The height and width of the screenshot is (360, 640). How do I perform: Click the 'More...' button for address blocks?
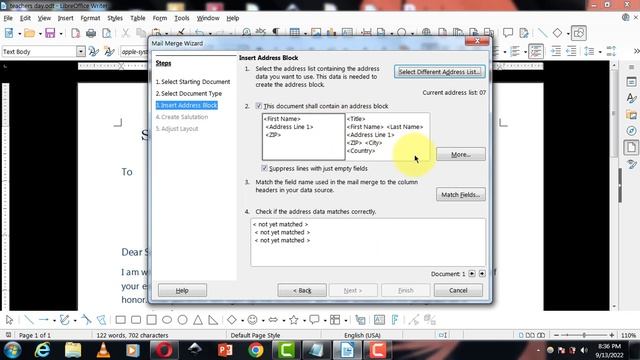pos(461,154)
